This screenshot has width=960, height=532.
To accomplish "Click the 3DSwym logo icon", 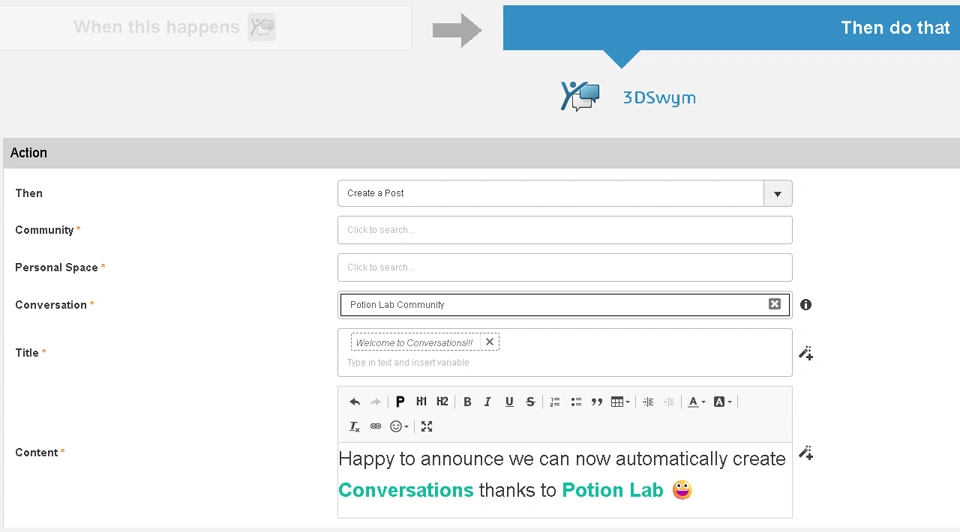I will point(580,97).
